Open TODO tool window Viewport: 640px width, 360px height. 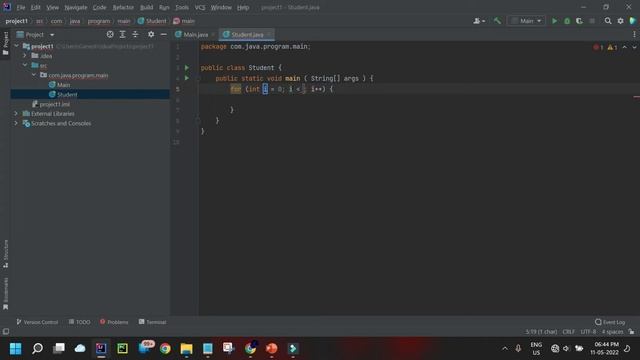[80, 322]
